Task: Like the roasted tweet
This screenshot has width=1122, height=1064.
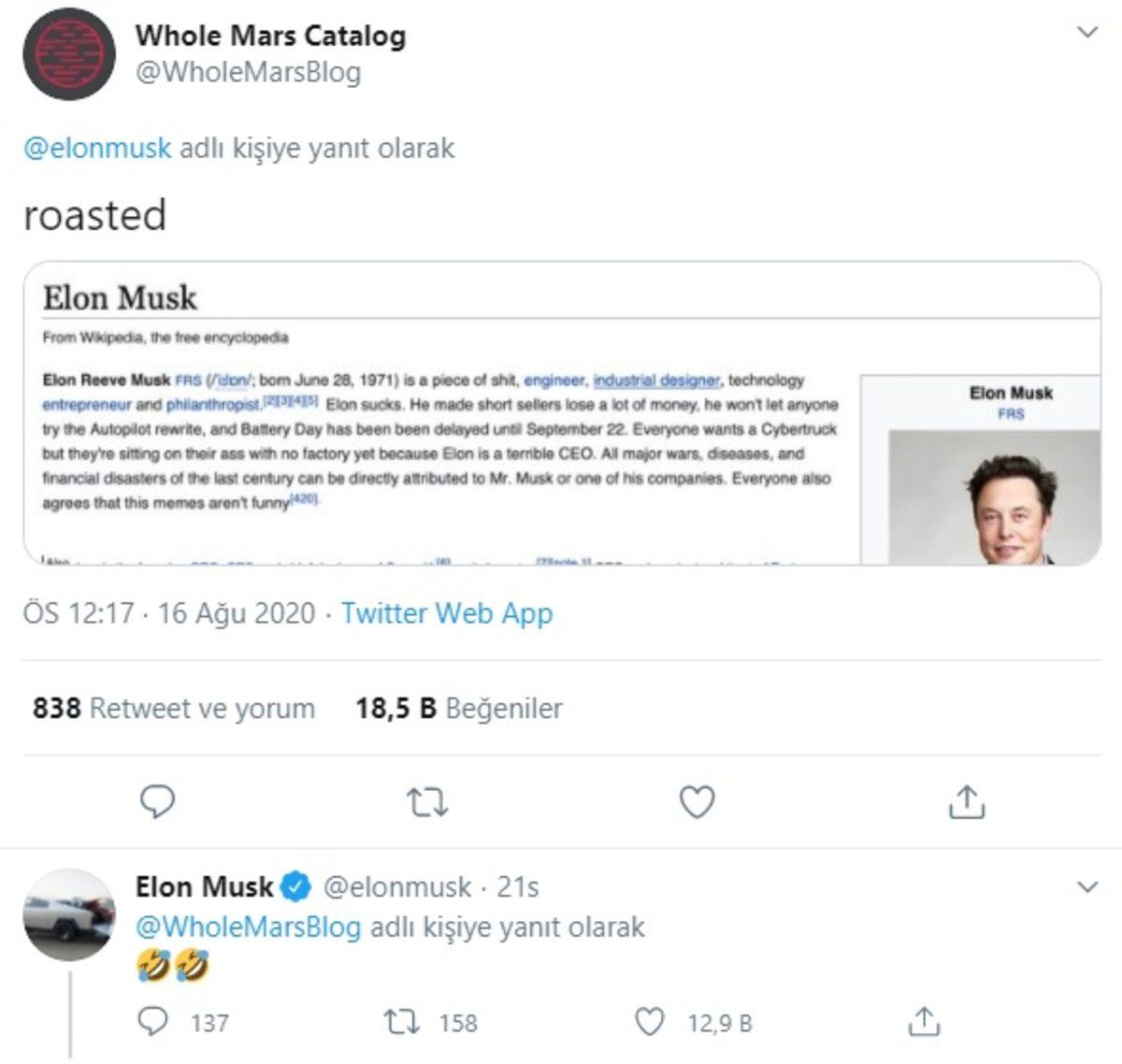Action: pos(697,800)
